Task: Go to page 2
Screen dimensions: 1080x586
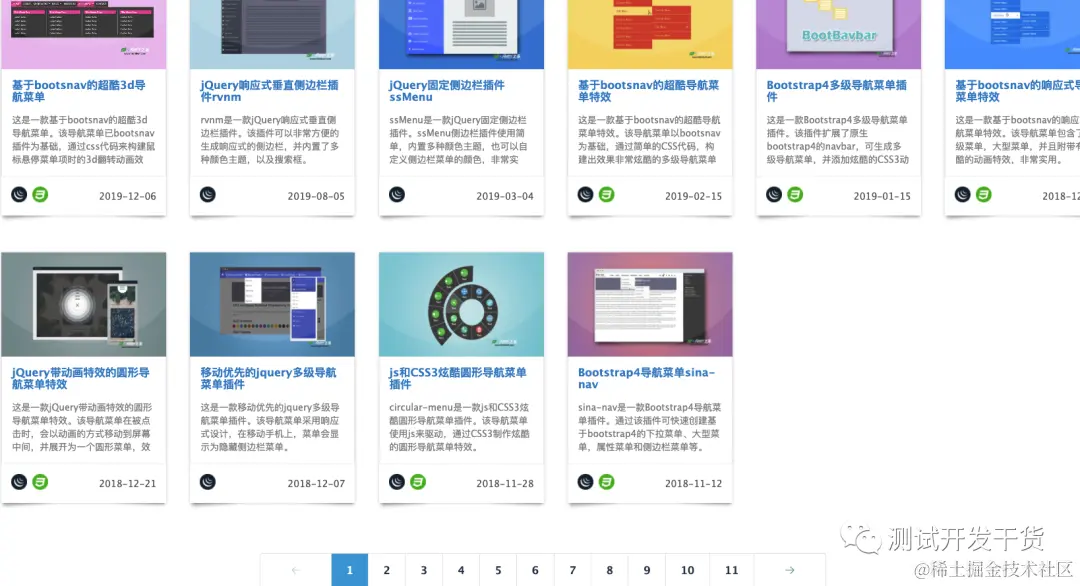Action: (x=386, y=570)
